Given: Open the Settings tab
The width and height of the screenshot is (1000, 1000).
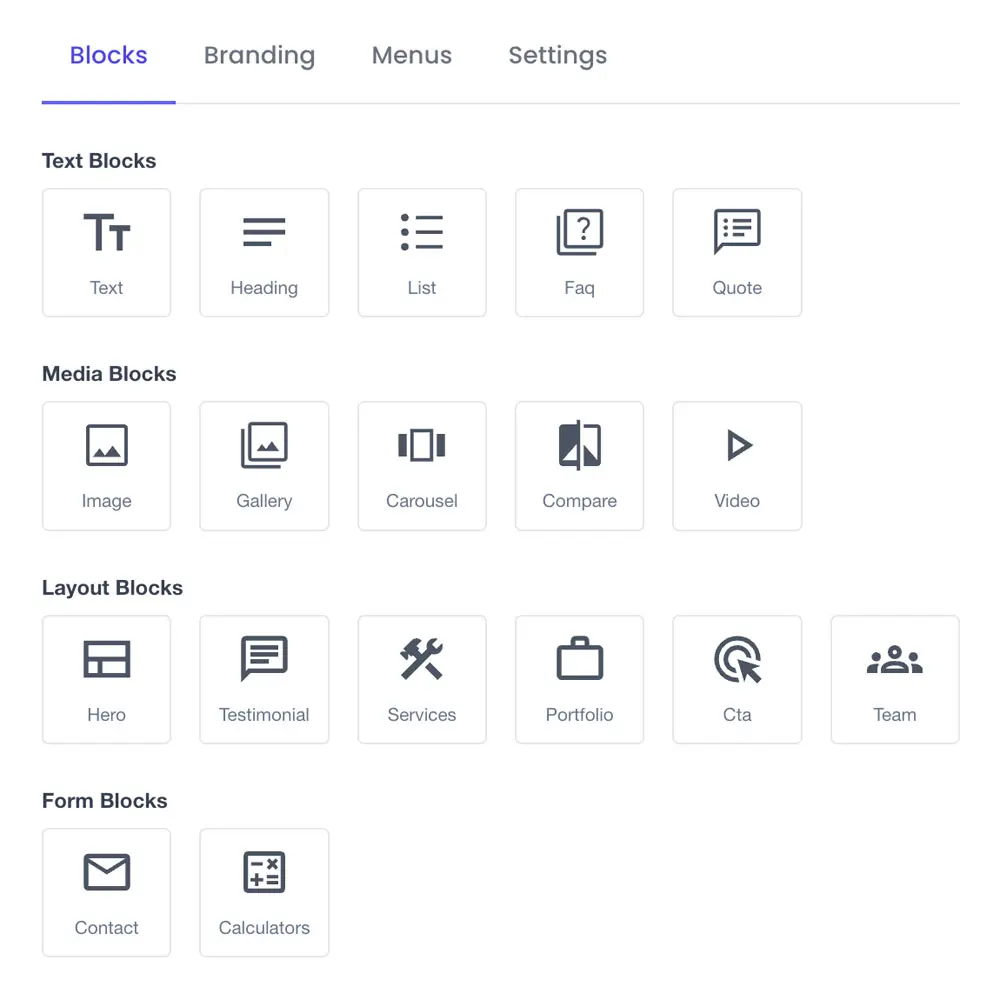Looking at the screenshot, I should [x=557, y=56].
